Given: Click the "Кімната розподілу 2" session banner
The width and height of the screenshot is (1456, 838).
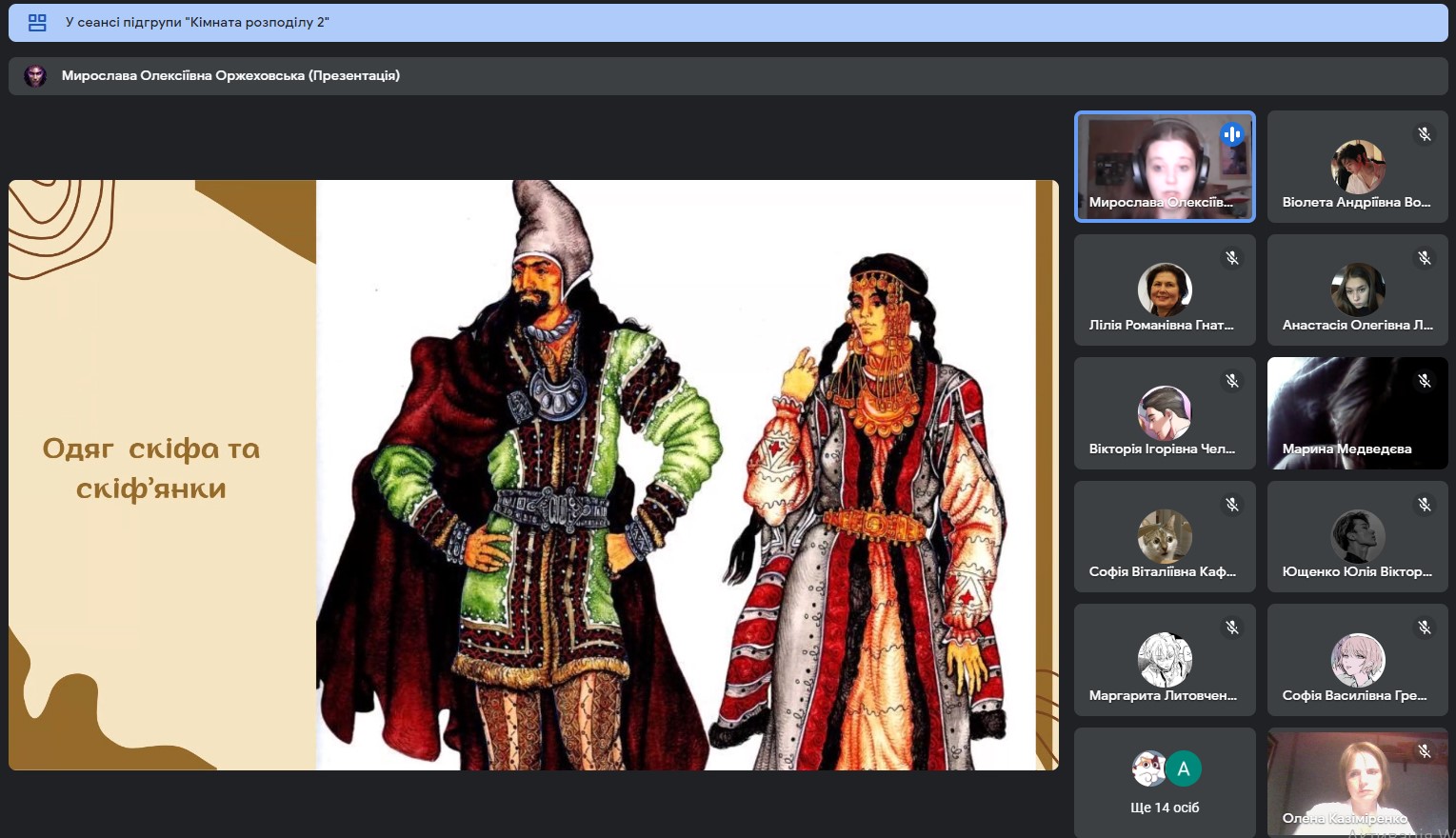Looking at the screenshot, I should (x=728, y=23).
